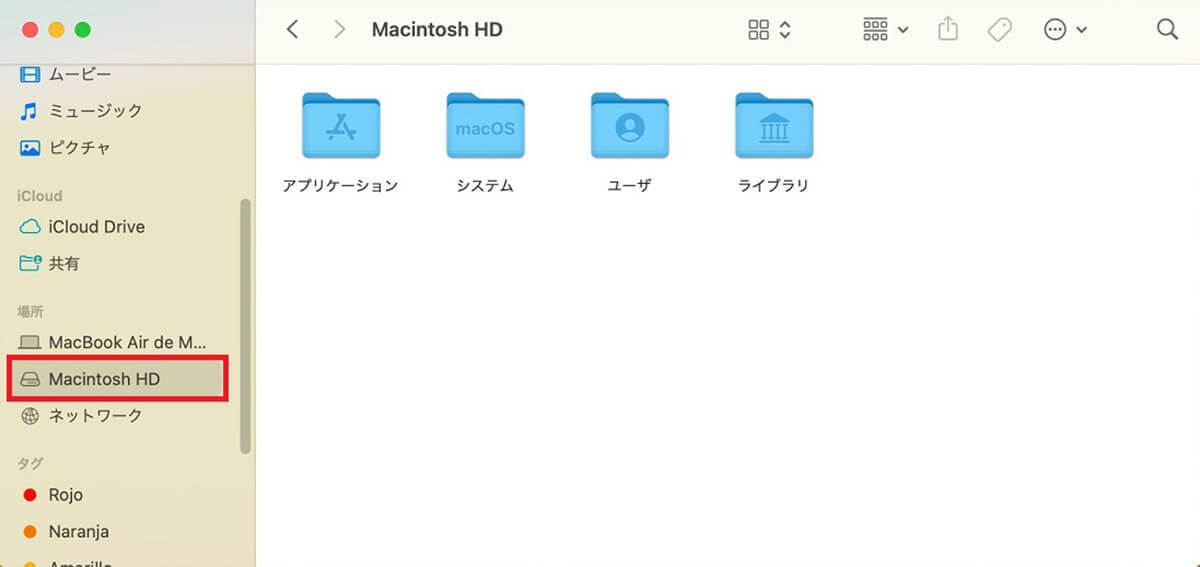The width and height of the screenshot is (1200, 567).
Task: Select ムービー in the sidebar
Action: tap(66, 74)
